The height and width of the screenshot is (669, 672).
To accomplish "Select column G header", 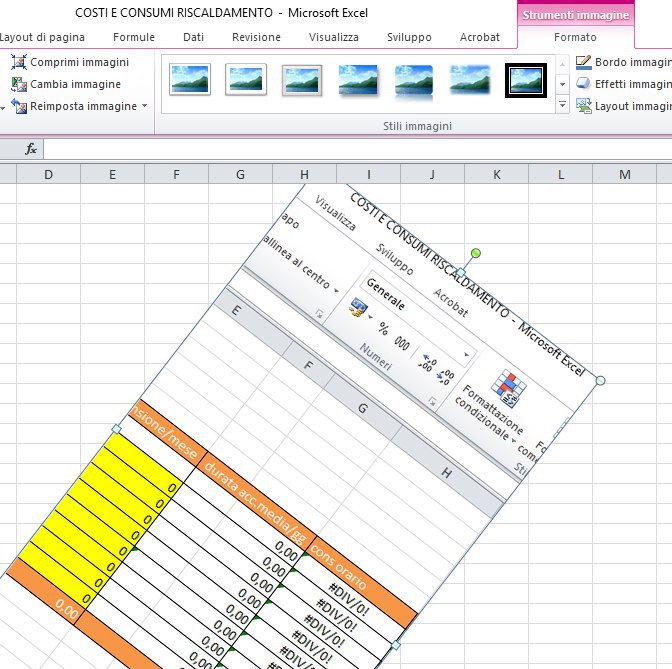I will tap(240, 175).
